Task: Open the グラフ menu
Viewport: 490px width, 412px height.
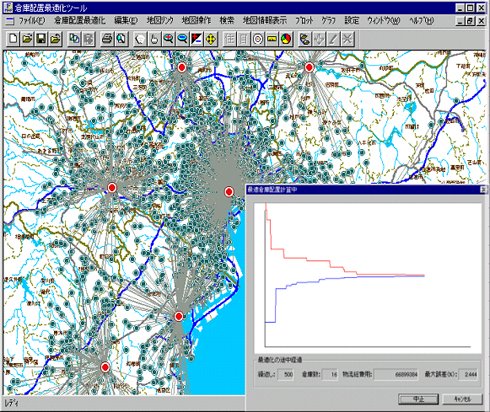Action: pyautogui.click(x=328, y=21)
